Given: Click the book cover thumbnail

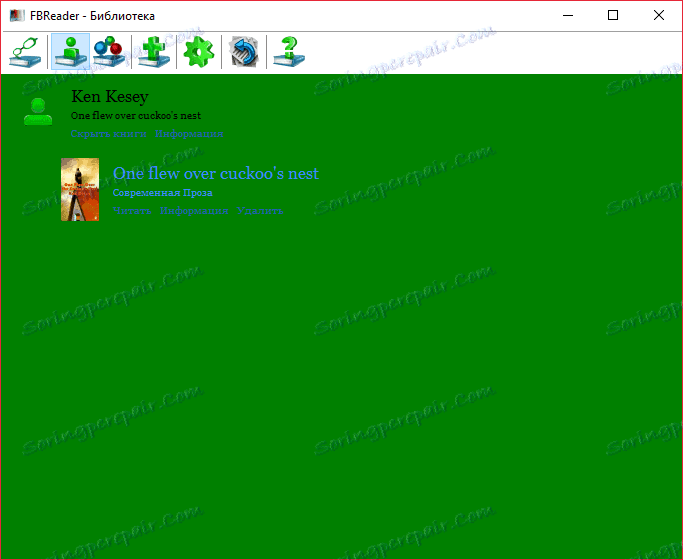Looking at the screenshot, I should coord(80,189).
